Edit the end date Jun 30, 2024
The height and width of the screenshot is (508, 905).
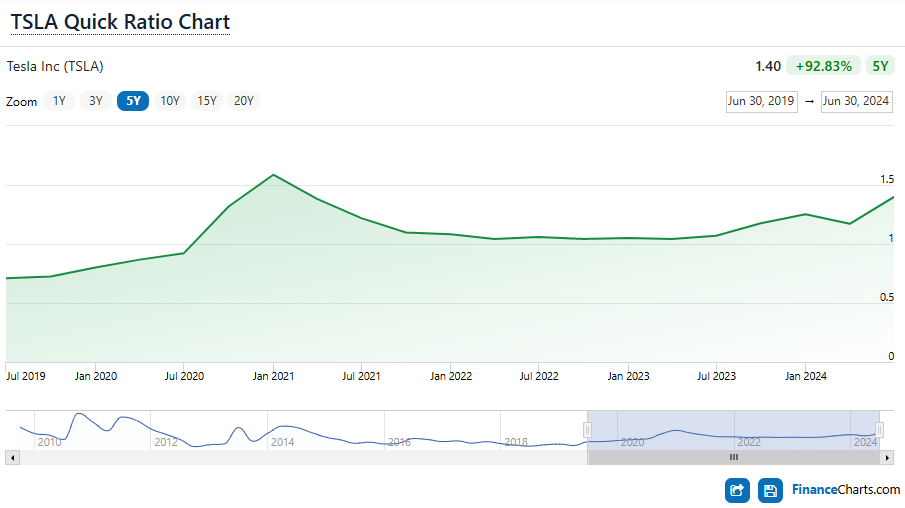click(x=857, y=102)
